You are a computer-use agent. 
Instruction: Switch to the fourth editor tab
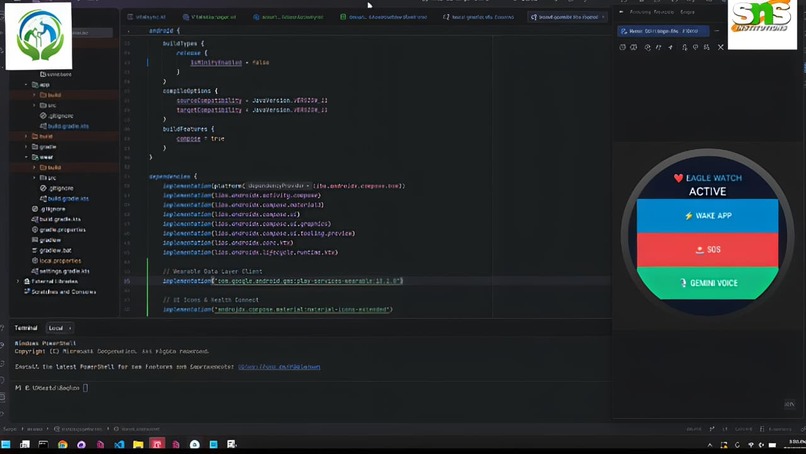(x=383, y=17)
